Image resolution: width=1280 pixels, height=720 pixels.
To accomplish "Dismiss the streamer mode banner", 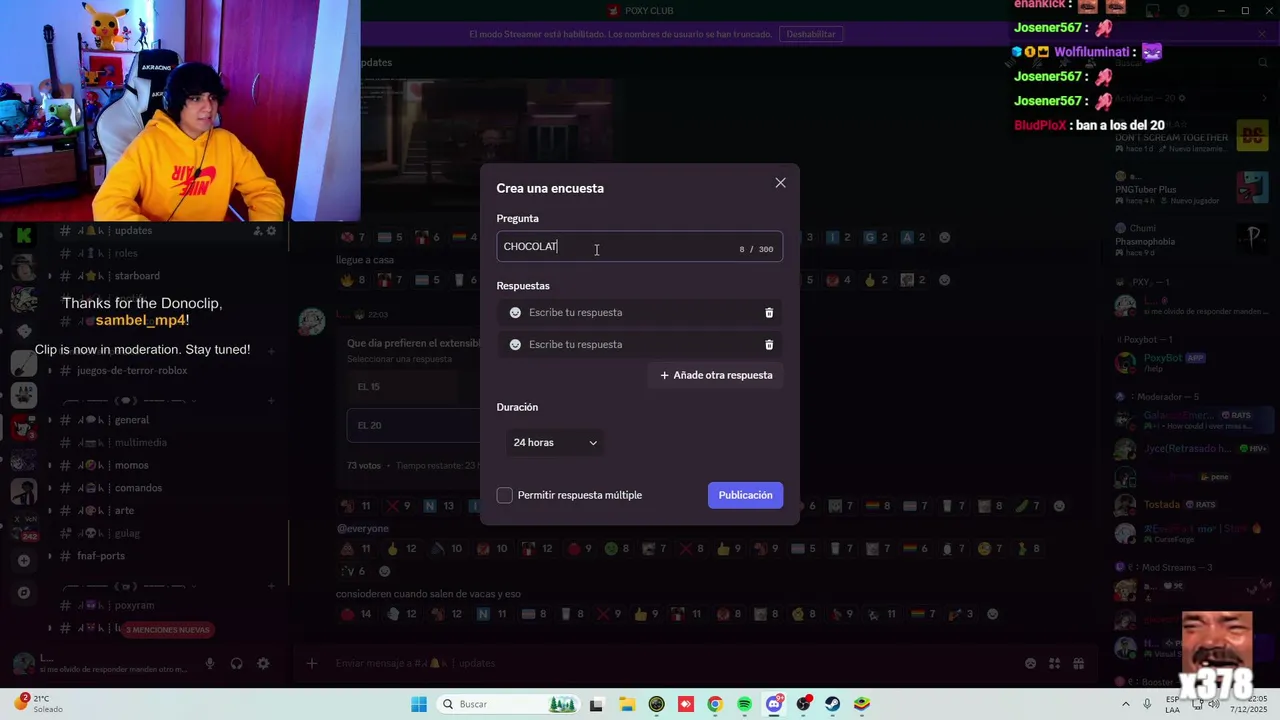I will coord(1262,34).
